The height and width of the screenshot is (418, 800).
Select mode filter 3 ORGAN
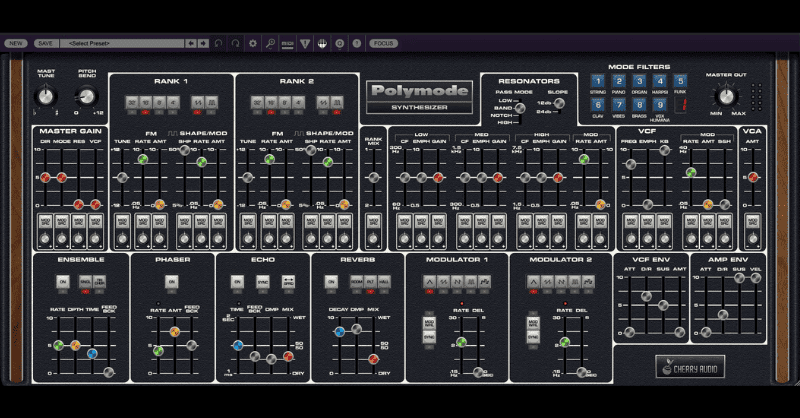[639, 81]
